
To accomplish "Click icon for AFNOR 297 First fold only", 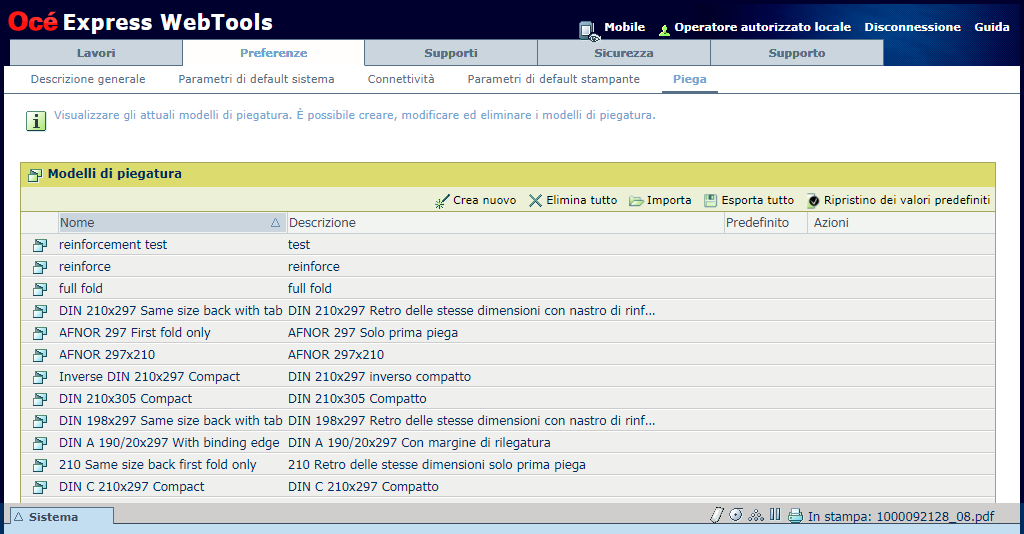I will point(40,333).
